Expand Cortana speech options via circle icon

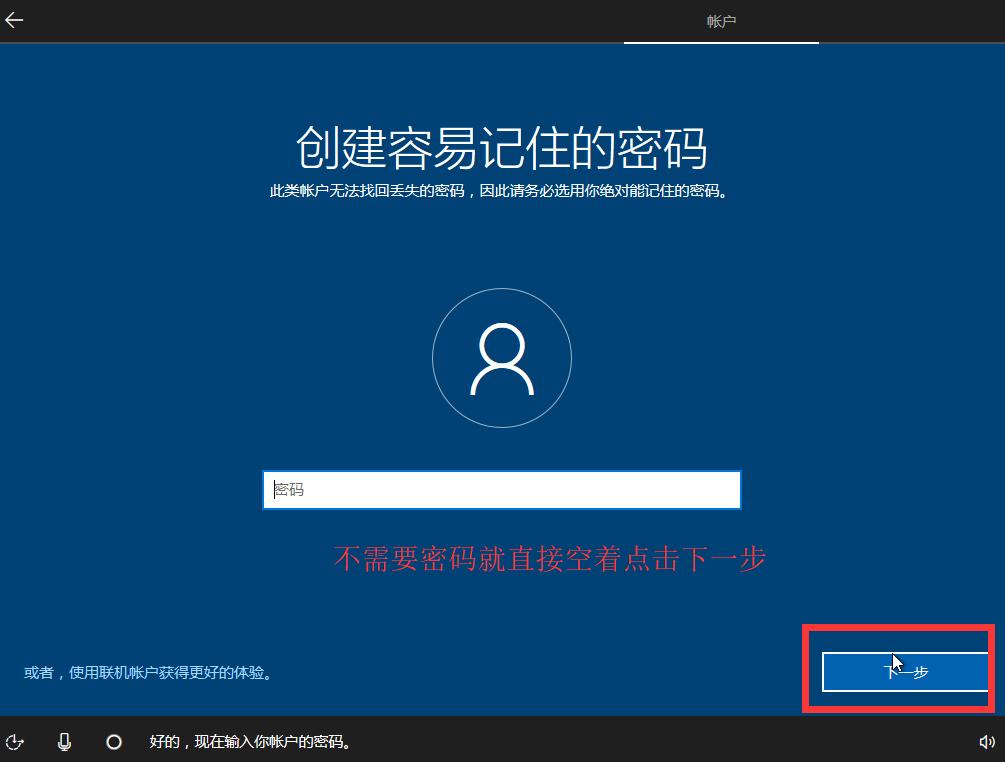click(x=114, y=742)
